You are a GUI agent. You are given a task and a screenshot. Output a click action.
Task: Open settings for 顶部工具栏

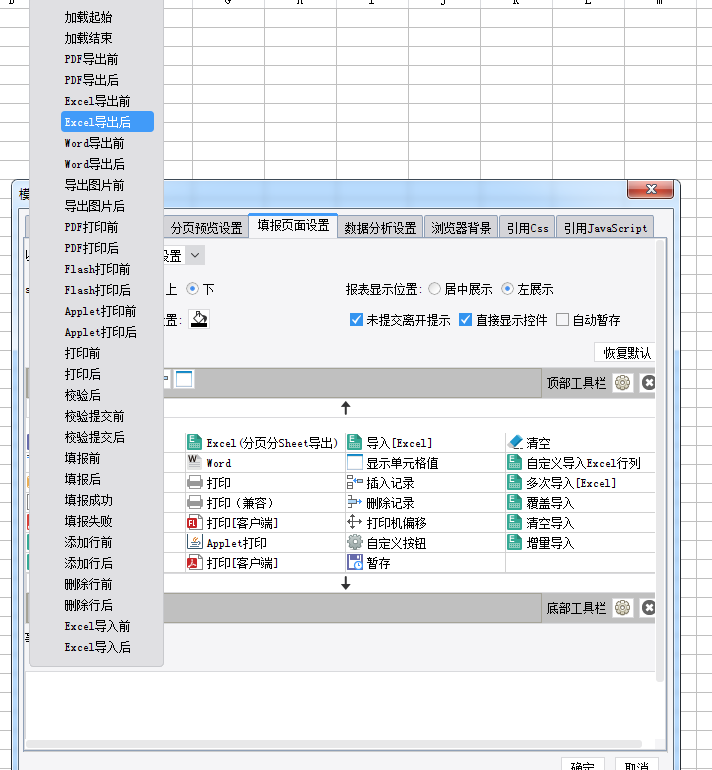[622, 383]
